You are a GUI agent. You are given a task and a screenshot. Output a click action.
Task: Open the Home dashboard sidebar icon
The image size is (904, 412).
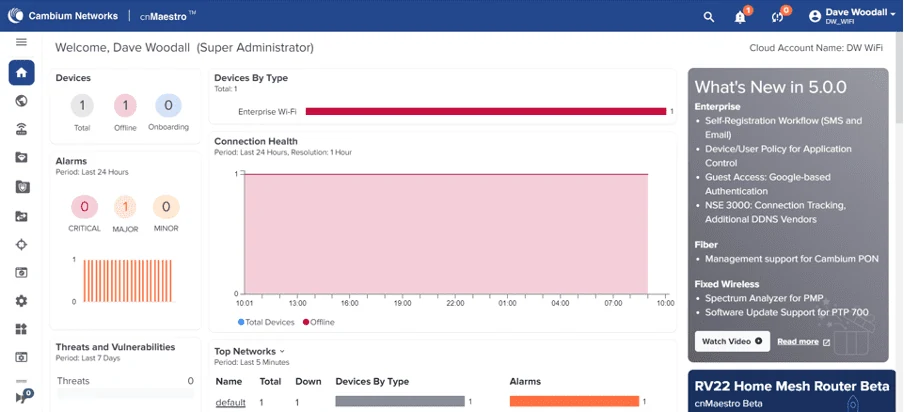(21, 73)
